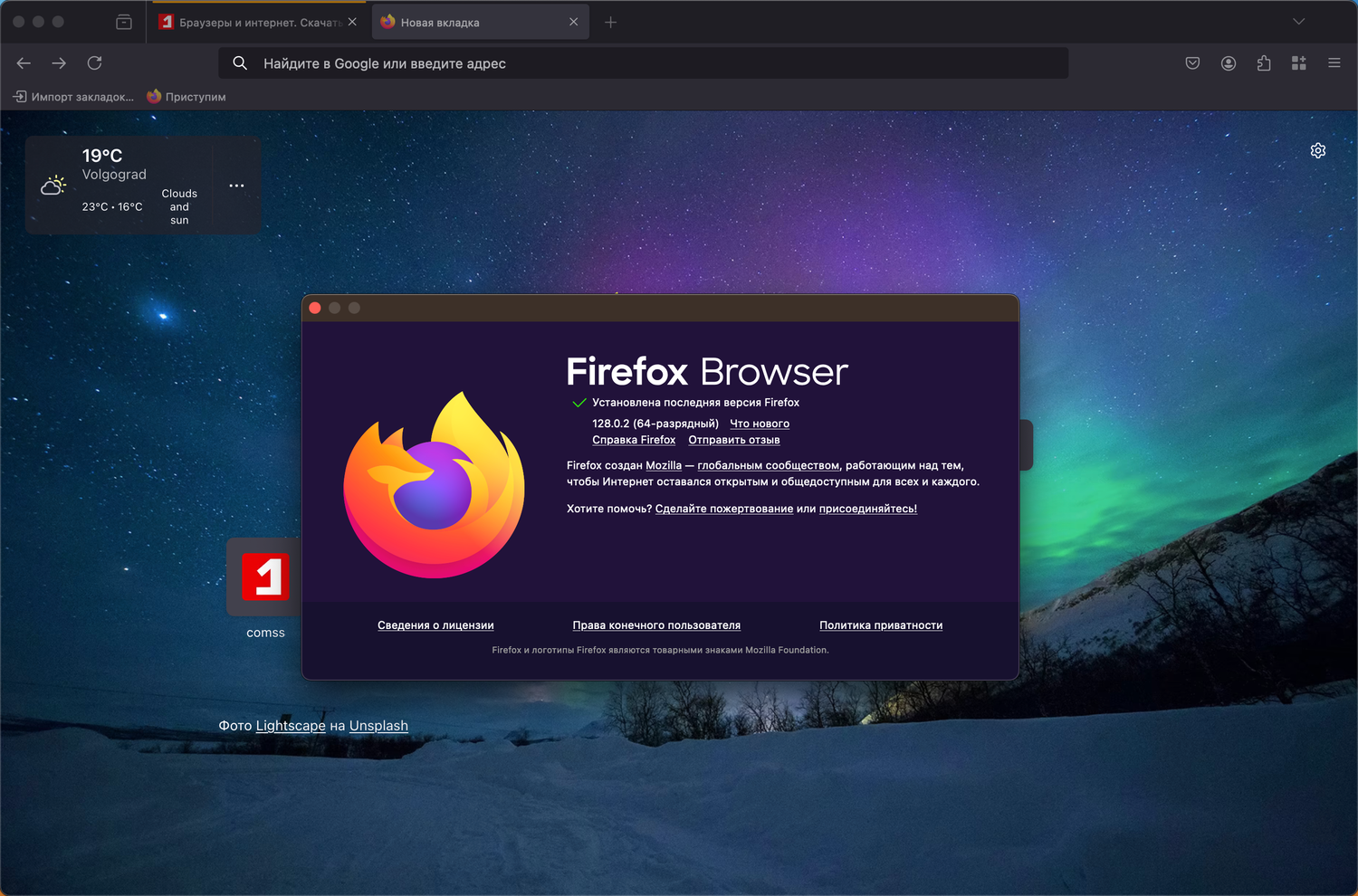Open the comss shortcut tile

coord(265,577)
